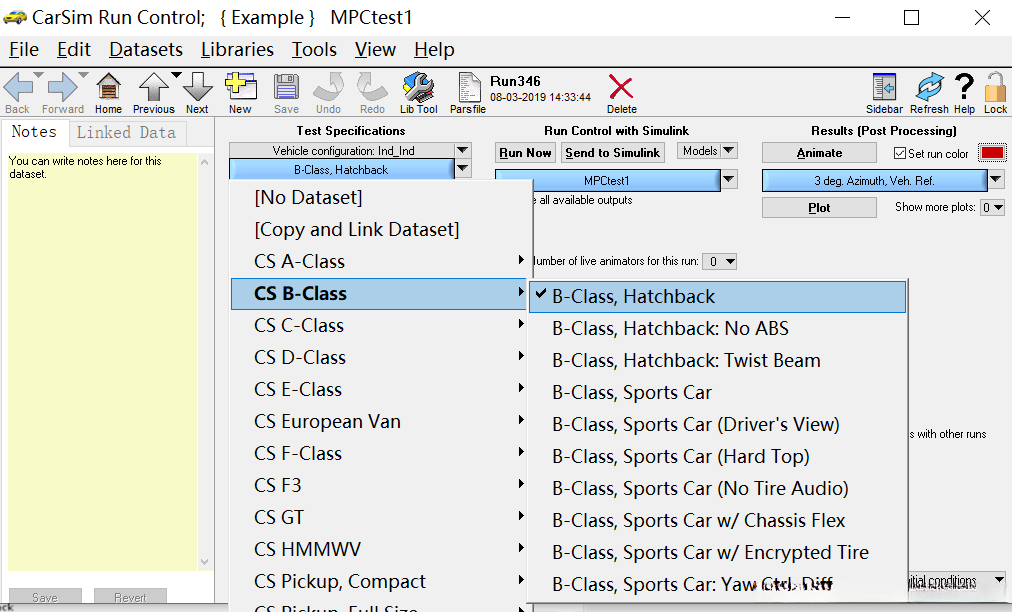
Task: Click the 3 deg. Azimuth, Veh. Ref. button
Action: (x=875, y=181)
